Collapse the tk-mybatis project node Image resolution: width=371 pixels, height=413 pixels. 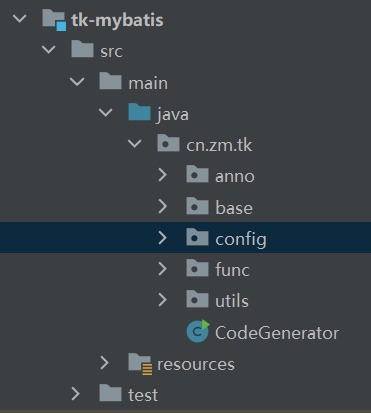19,18
